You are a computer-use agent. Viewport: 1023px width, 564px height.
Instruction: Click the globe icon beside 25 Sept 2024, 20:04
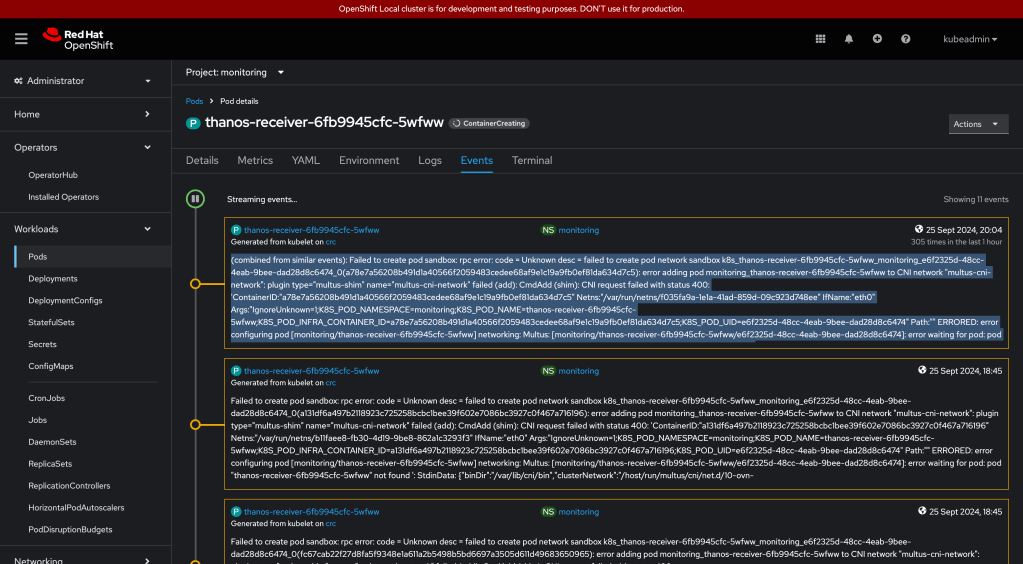(919, 229)
